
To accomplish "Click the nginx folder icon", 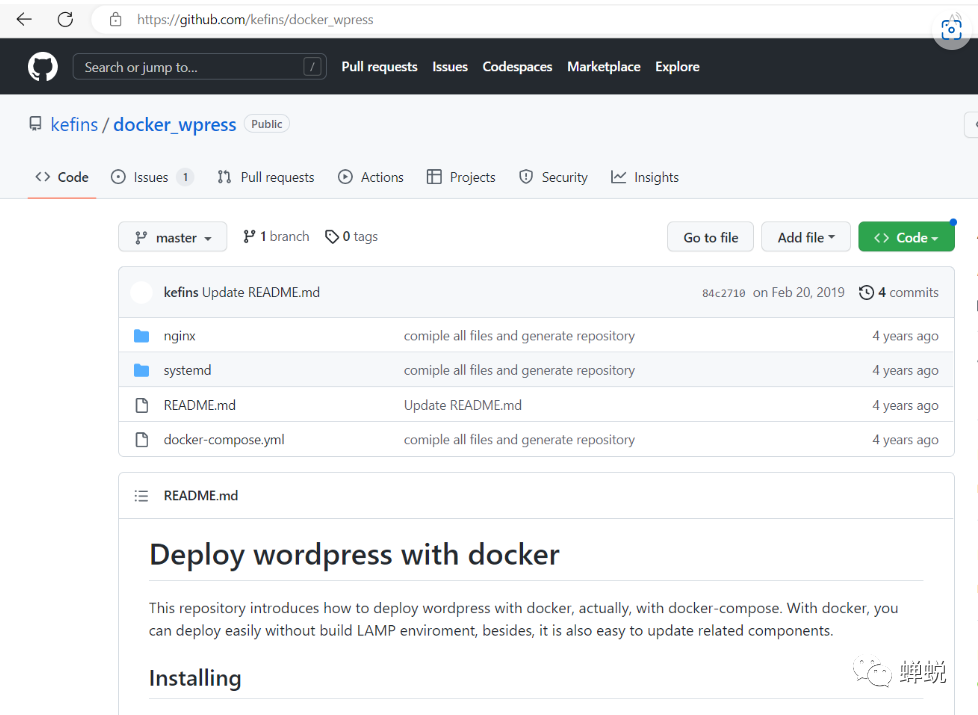I will click(141, 336).
